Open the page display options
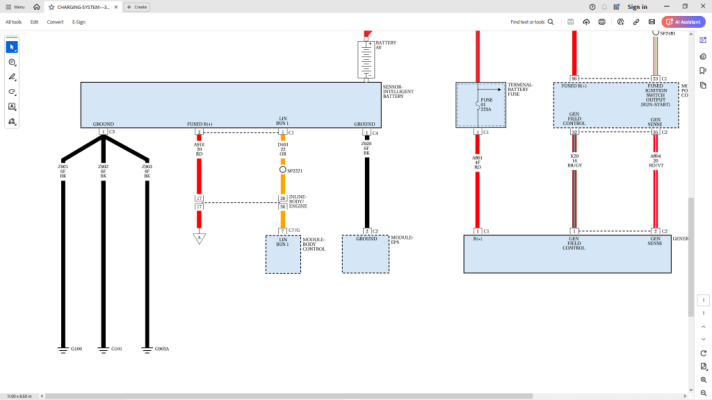Viewport: 712px width, 400px height. (x=703, y=366)
